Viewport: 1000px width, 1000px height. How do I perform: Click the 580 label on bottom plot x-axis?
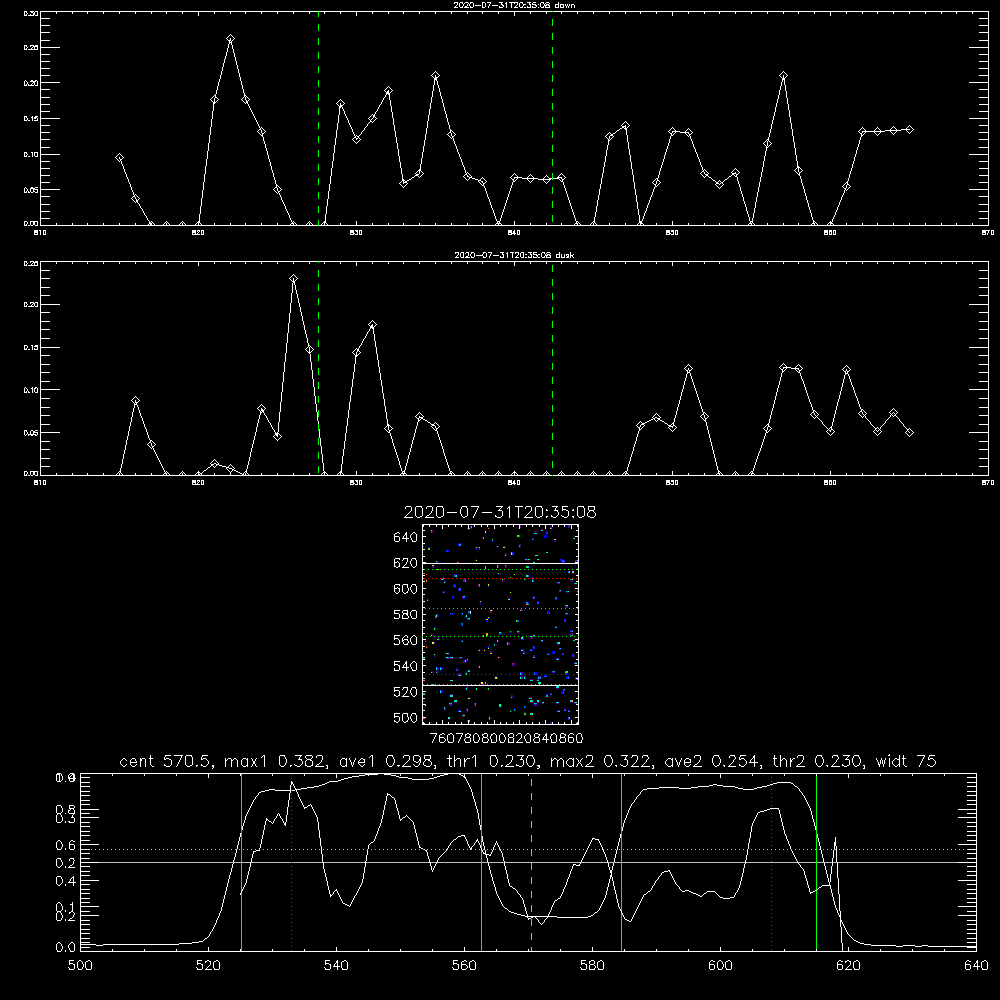[592, 966]
